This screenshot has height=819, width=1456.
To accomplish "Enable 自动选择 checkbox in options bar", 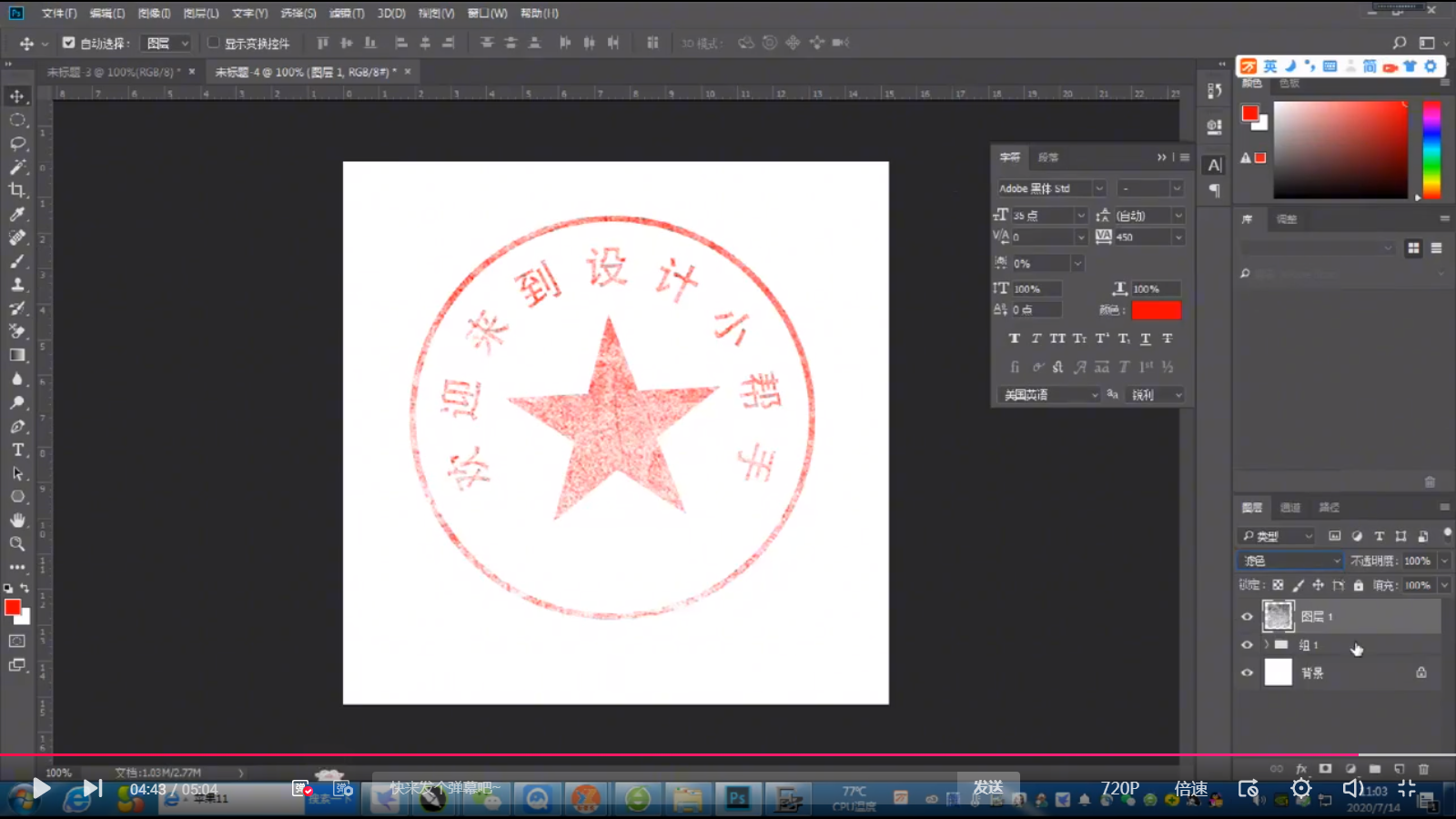I will pyautogui.click(x=68, y=42).
